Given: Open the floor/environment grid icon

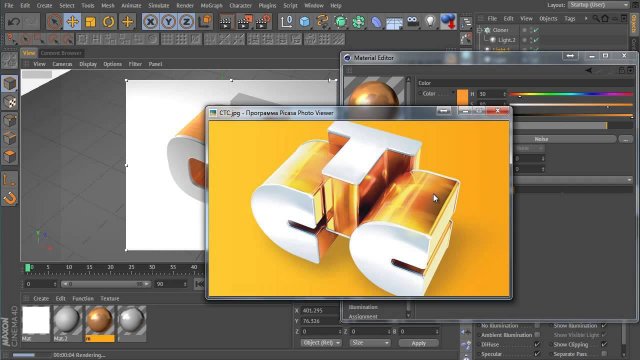Looking at the screenshot, I should click(394, 22).
